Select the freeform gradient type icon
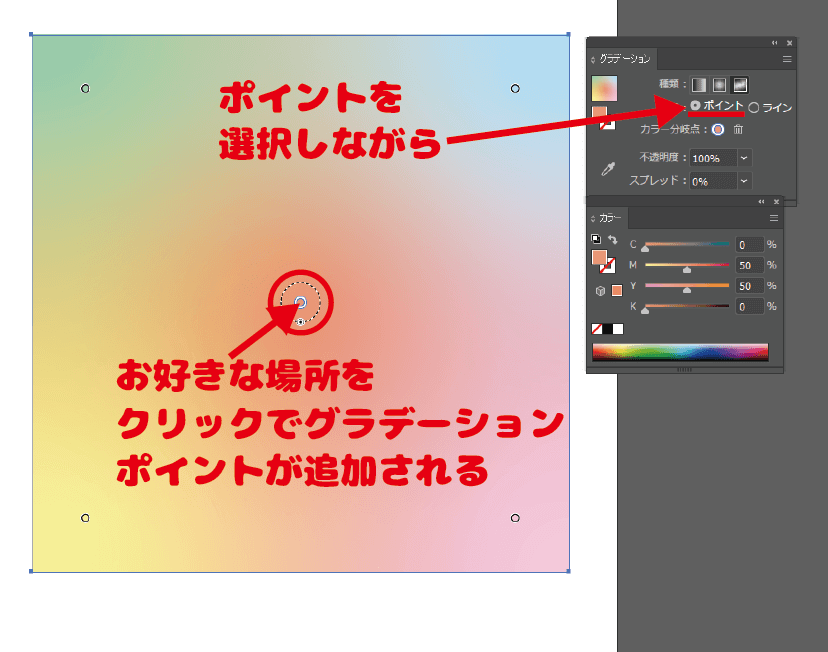This screenshot has height=652, width=828. coord(740,85)
